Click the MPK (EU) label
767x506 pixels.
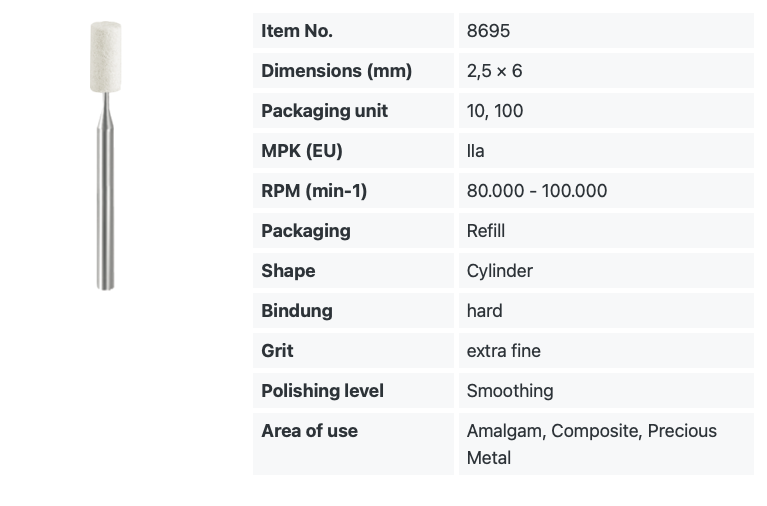pos(302,151)
